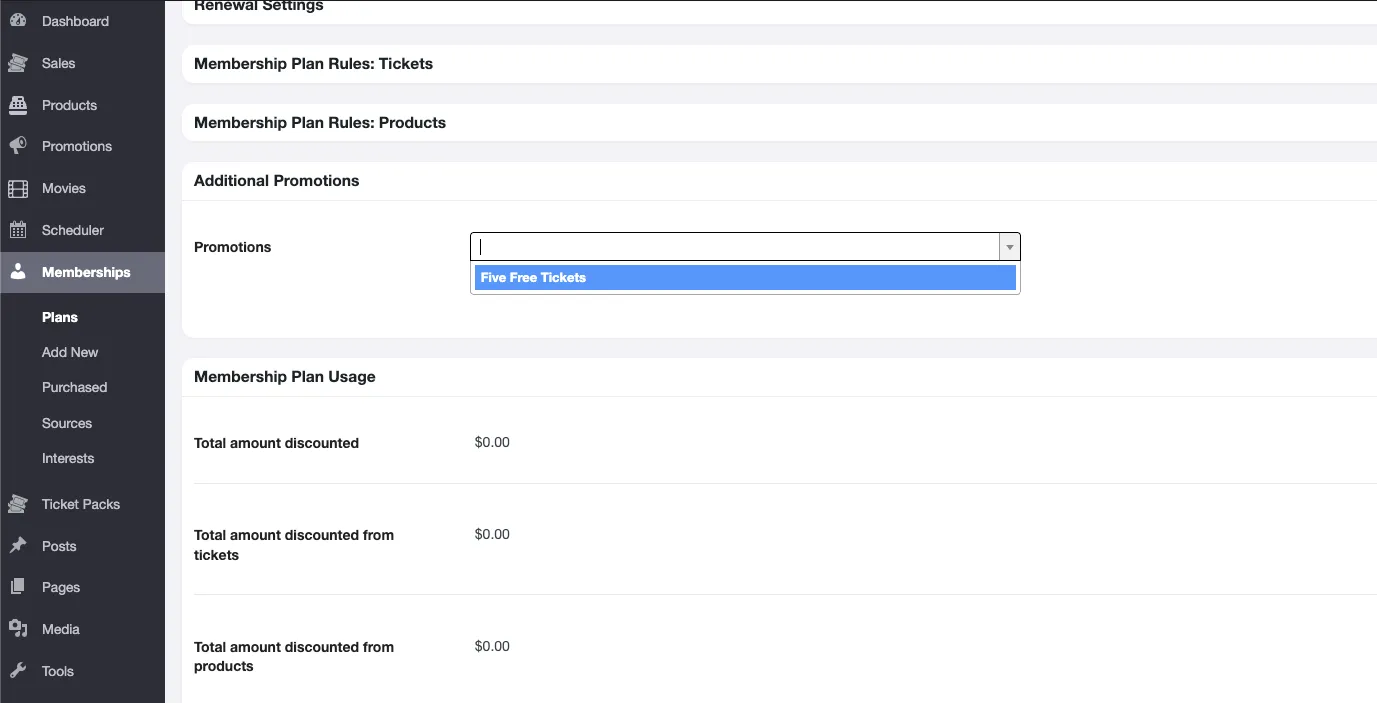
Task: Click the products discounted $0.00 value
Action: pyautogui.click(x=492, y=646)
